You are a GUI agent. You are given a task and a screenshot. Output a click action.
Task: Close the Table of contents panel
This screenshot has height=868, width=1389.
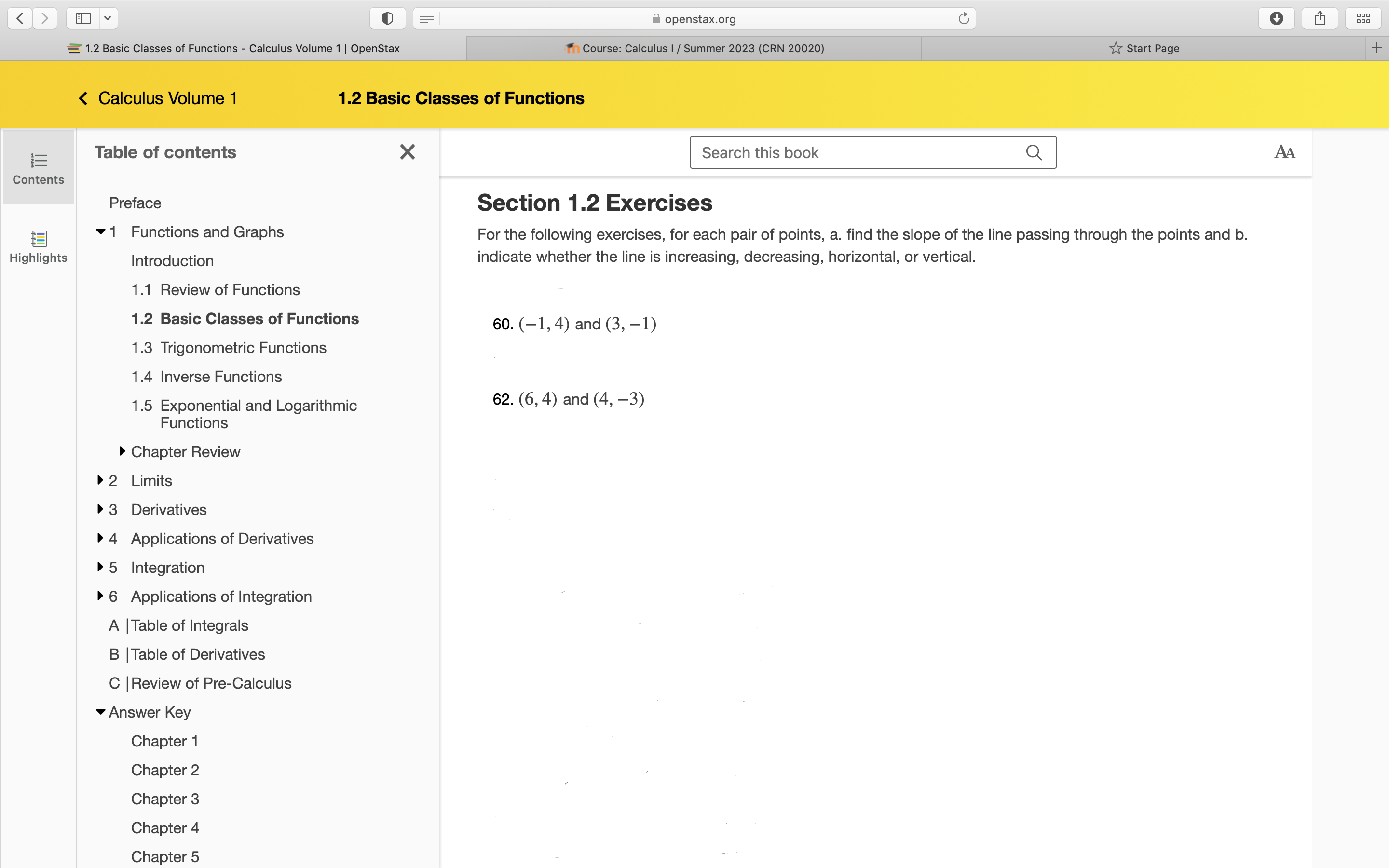408,151
